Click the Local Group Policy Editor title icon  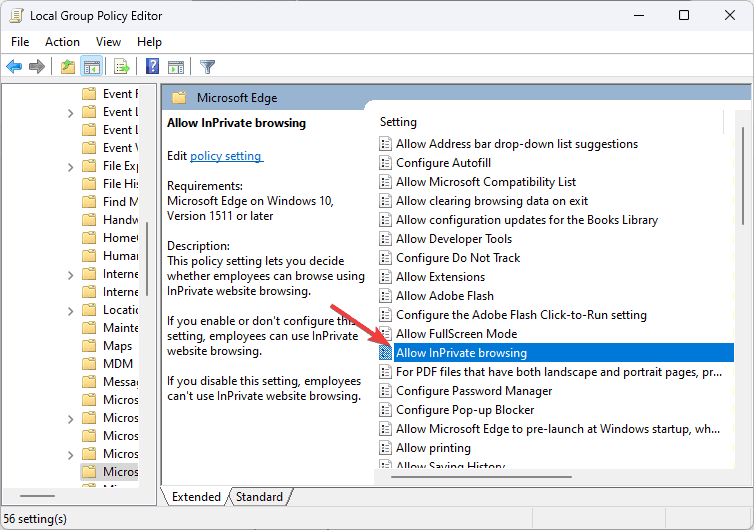[x=16, y=15]
